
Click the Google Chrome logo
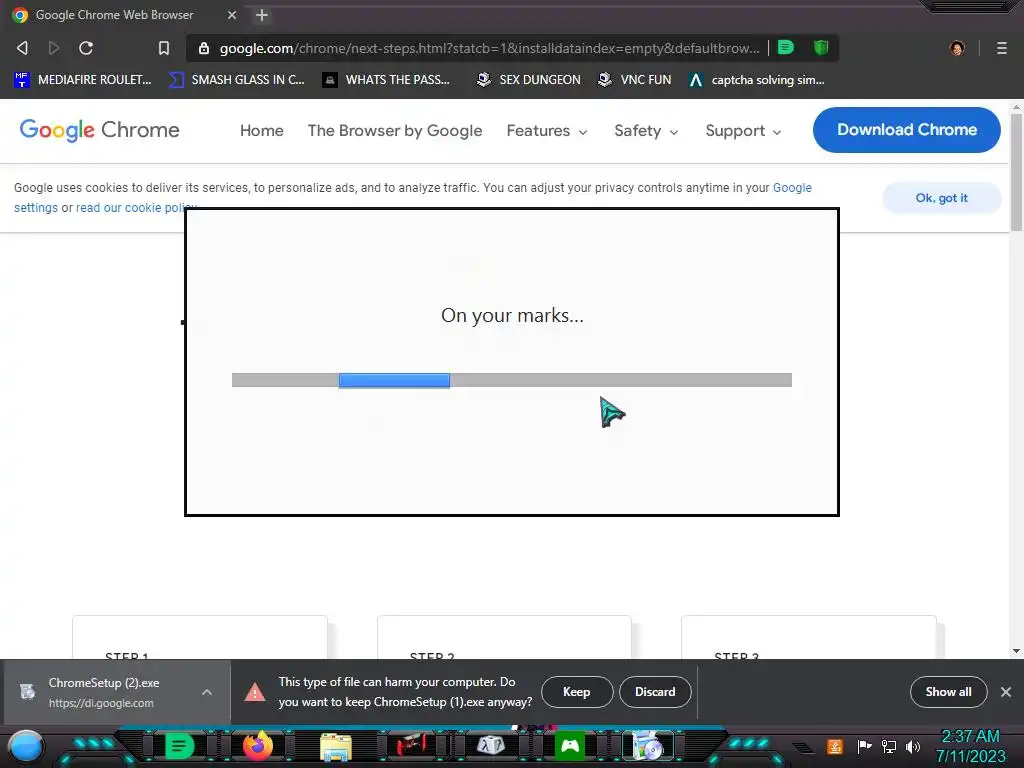click(99, 130)
